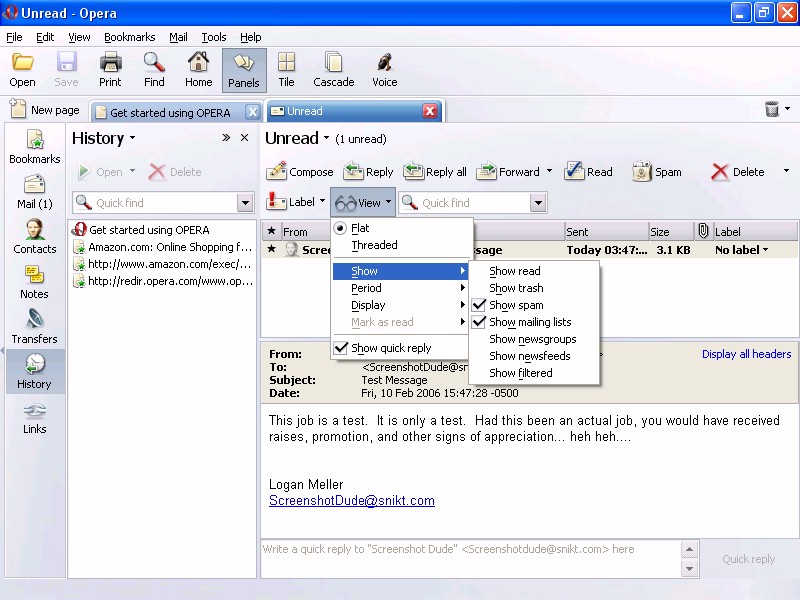This screenshot has height=600, width=800.
Task: Expand the mail Quick find dropdown arrow
Action: 538,203
